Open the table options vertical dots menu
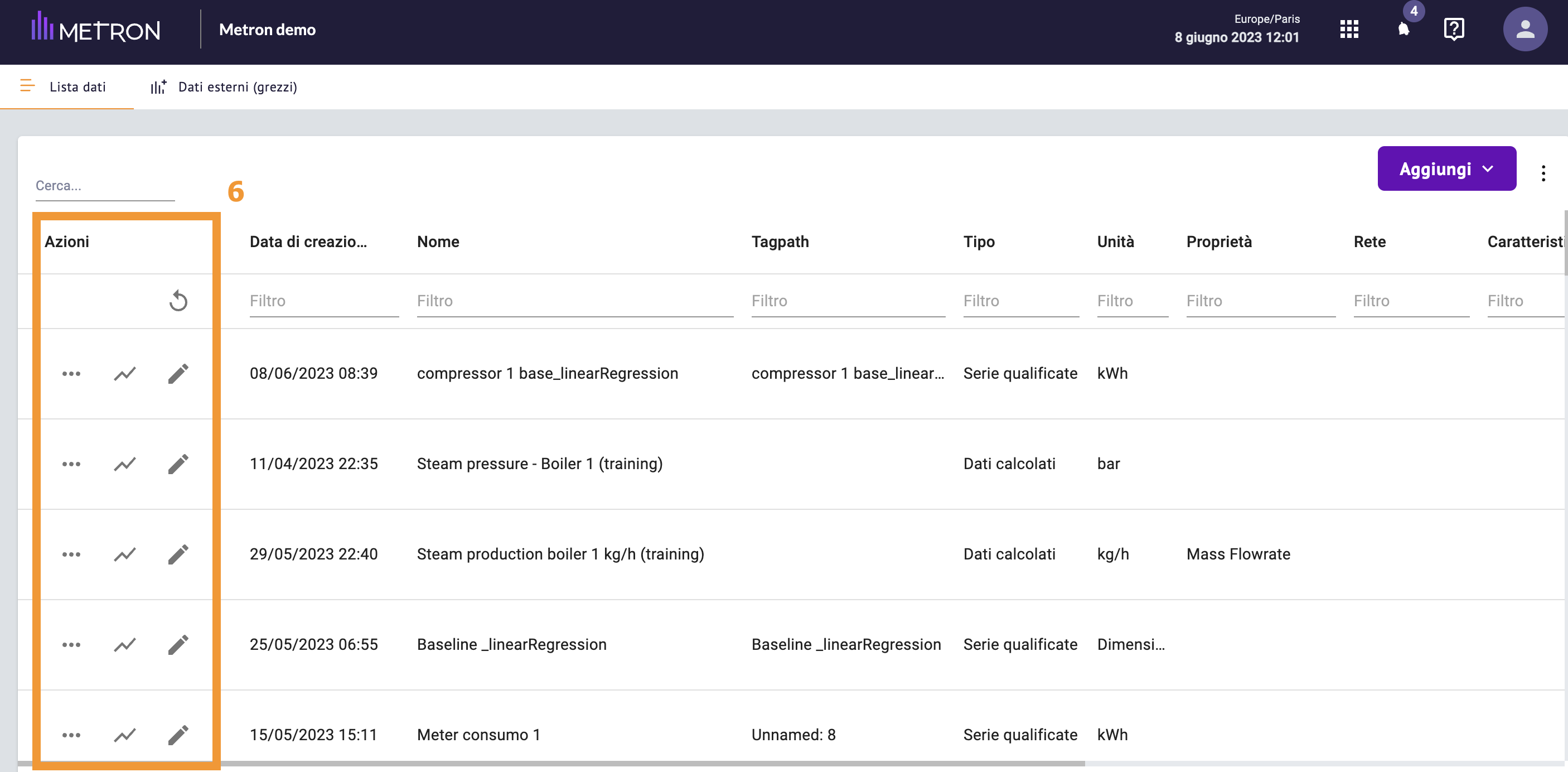The image size is (1568, 772). [1543, 173]
